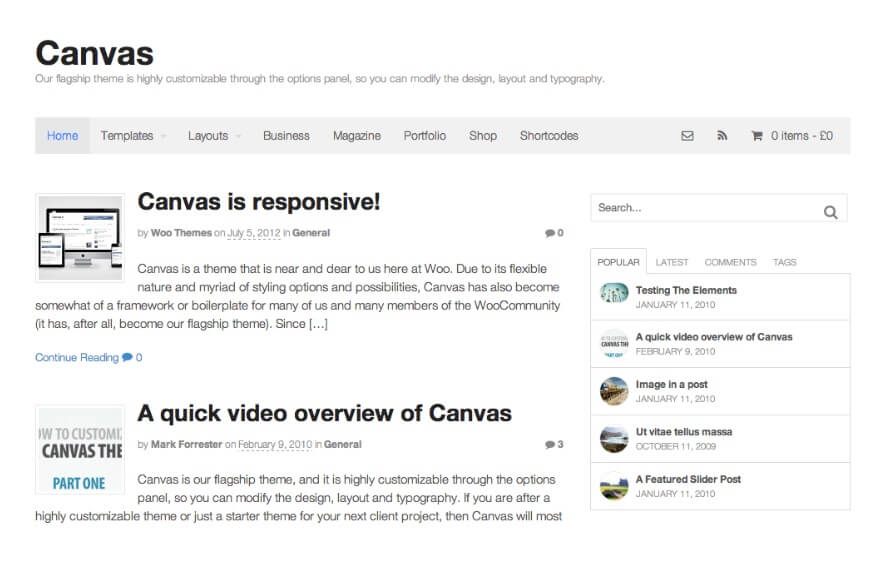The height and width of the screenshot is (562, 871).
Task: Open Testing The Elements sidebar link
Action: pos(686,290)
